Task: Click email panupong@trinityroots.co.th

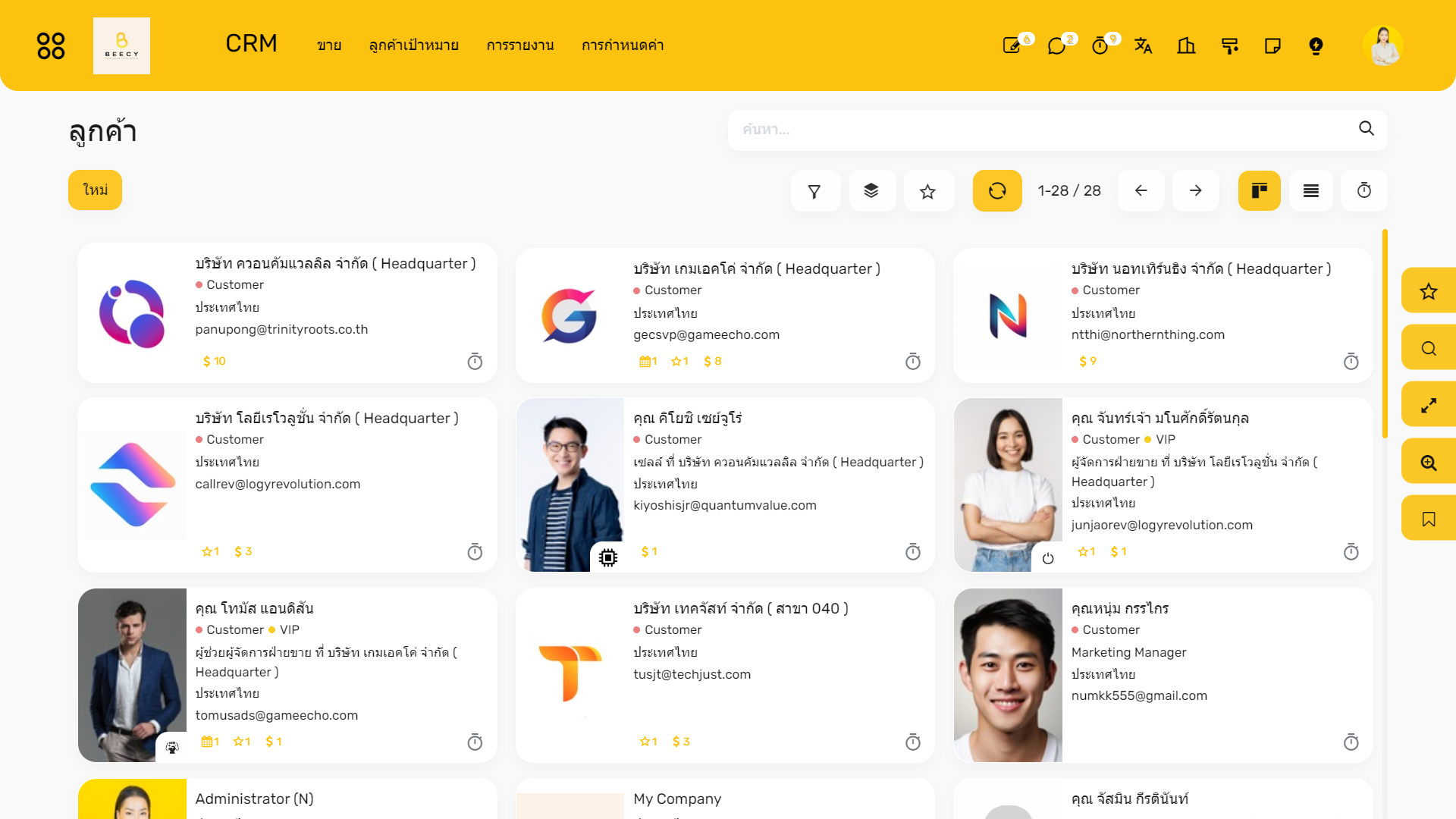Action: 281,329
